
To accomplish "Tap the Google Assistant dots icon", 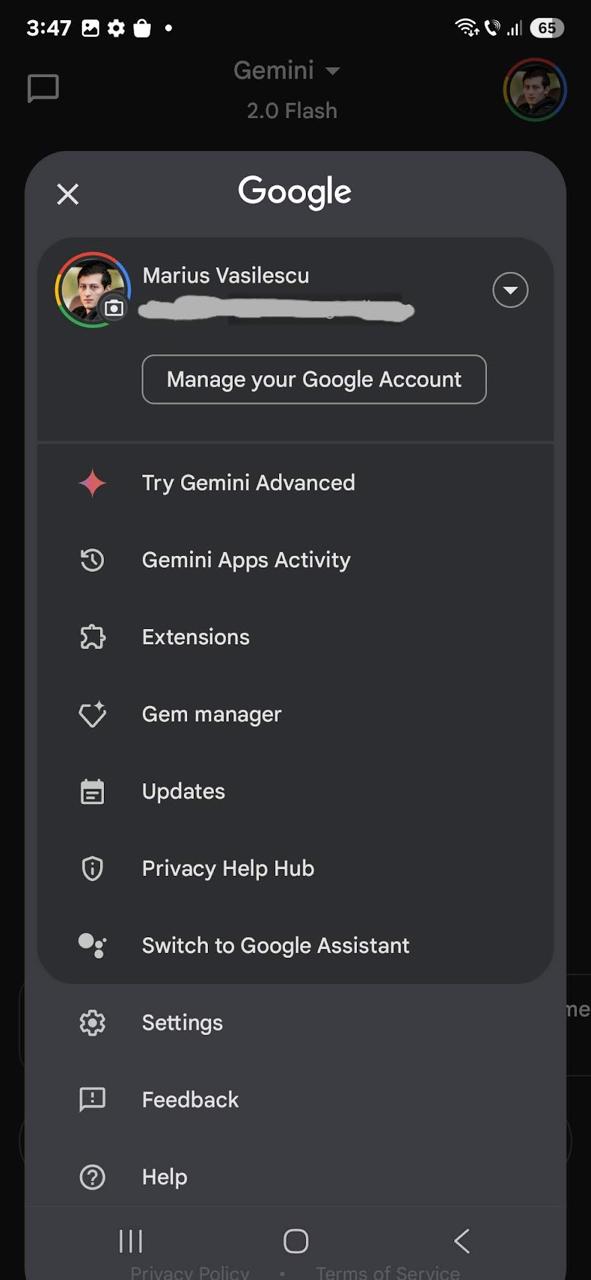I will tap(92, 945).
